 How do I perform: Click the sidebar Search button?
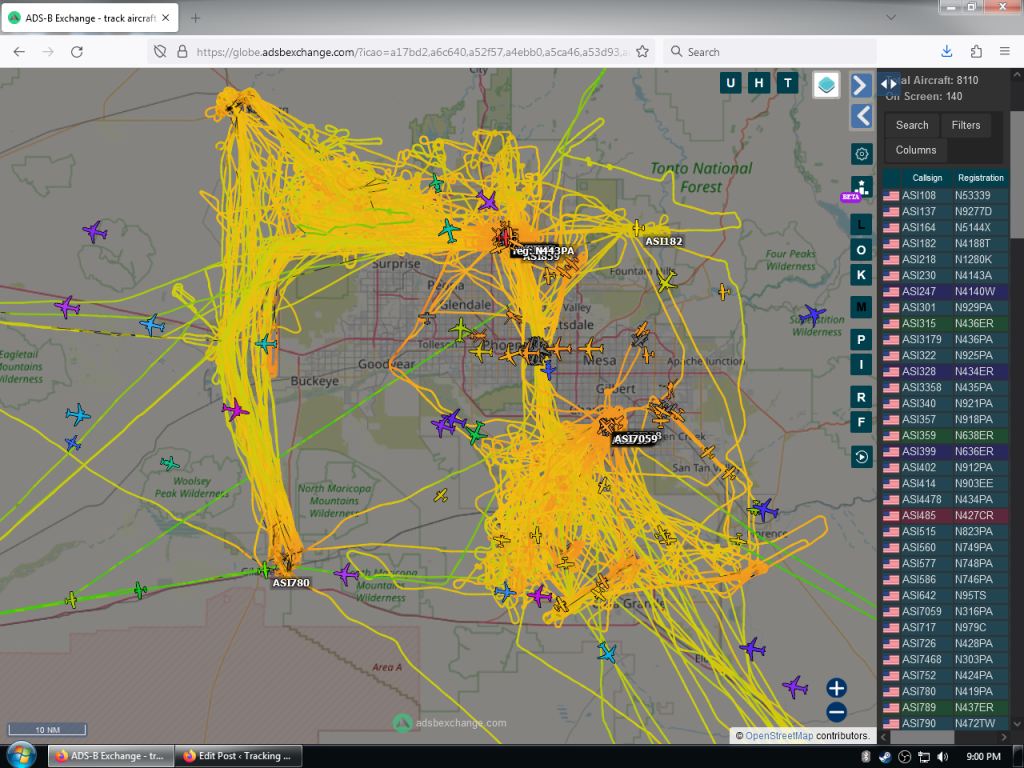click(x=912, y=125)
